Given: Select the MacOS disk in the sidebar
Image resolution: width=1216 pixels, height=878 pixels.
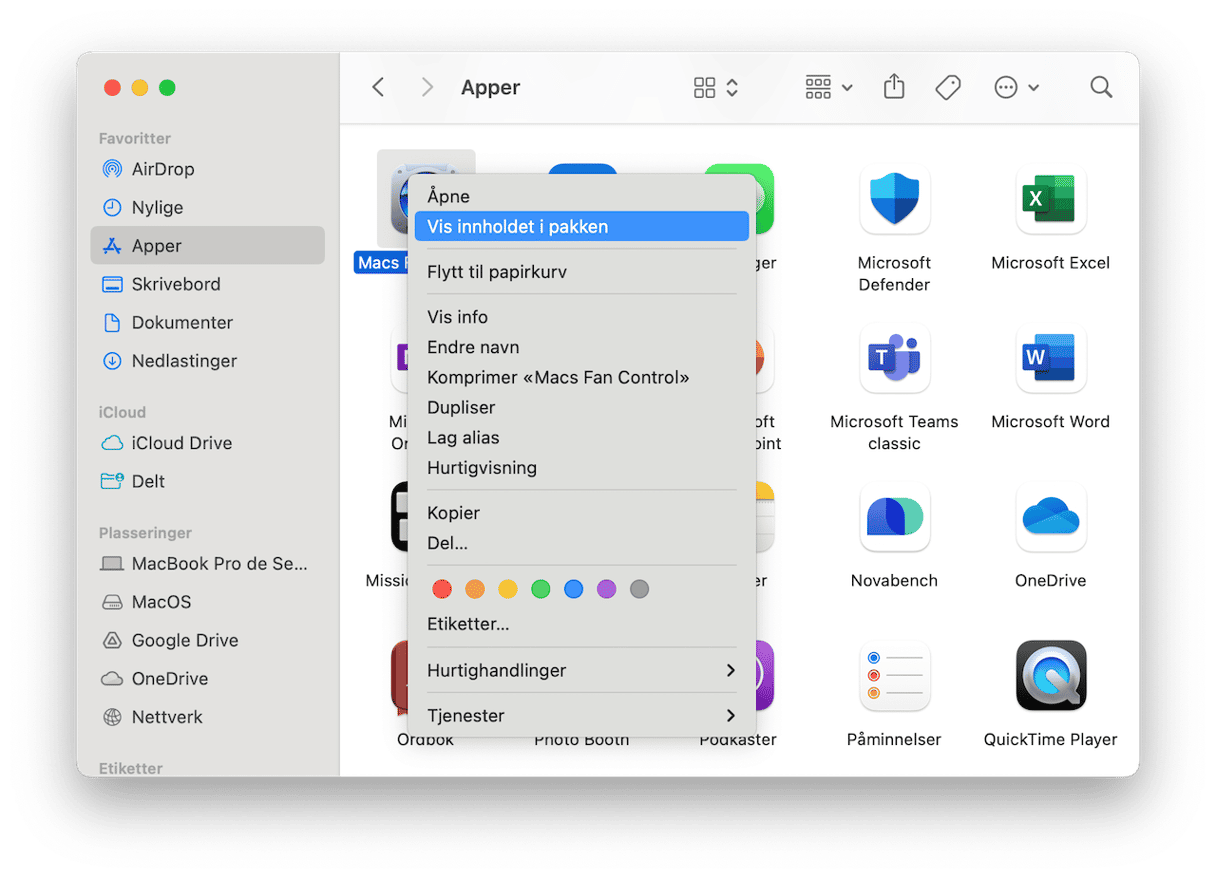Looking at the screenshot, I should (207, 602).
